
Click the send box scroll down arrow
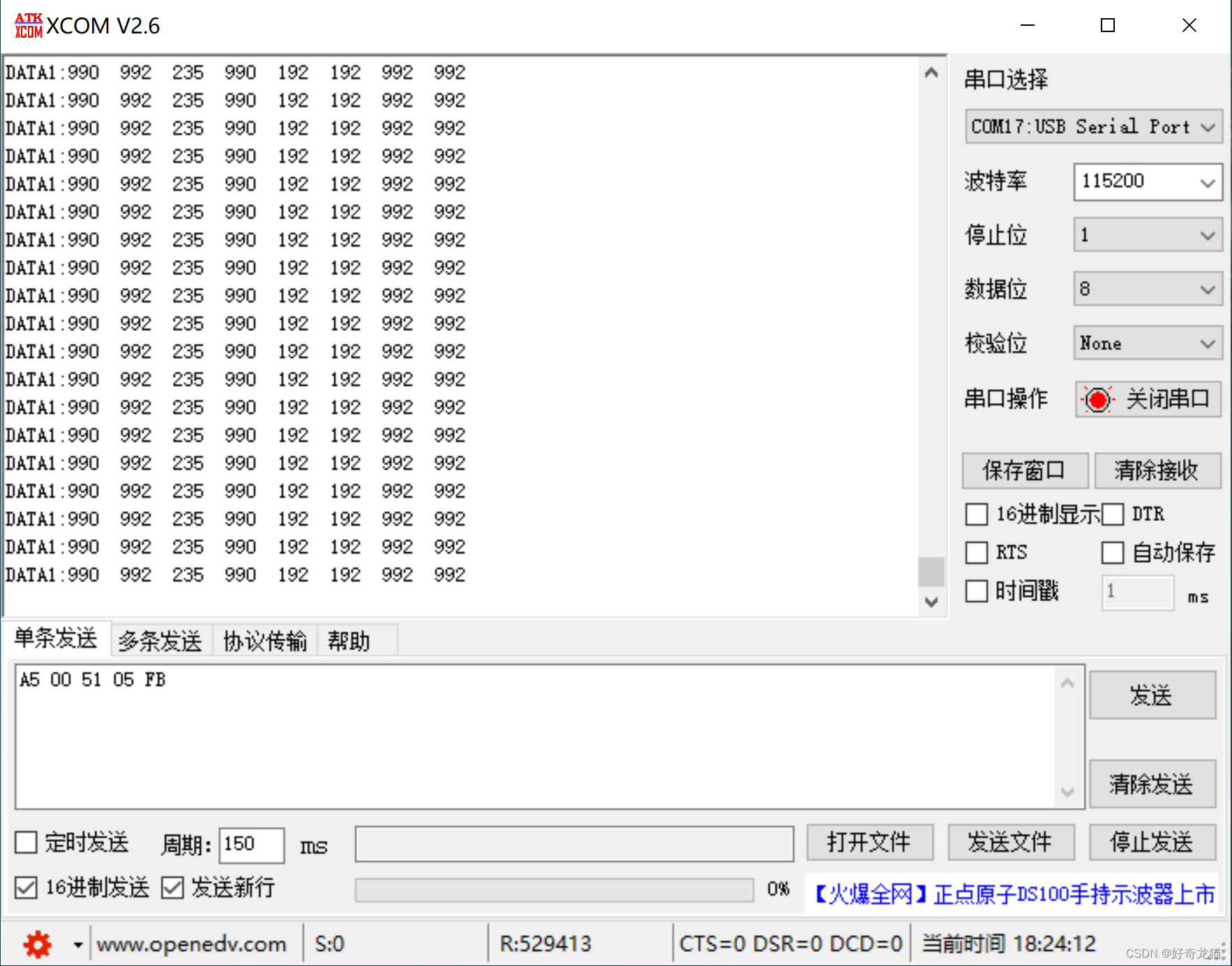[x=1067, y=792]
